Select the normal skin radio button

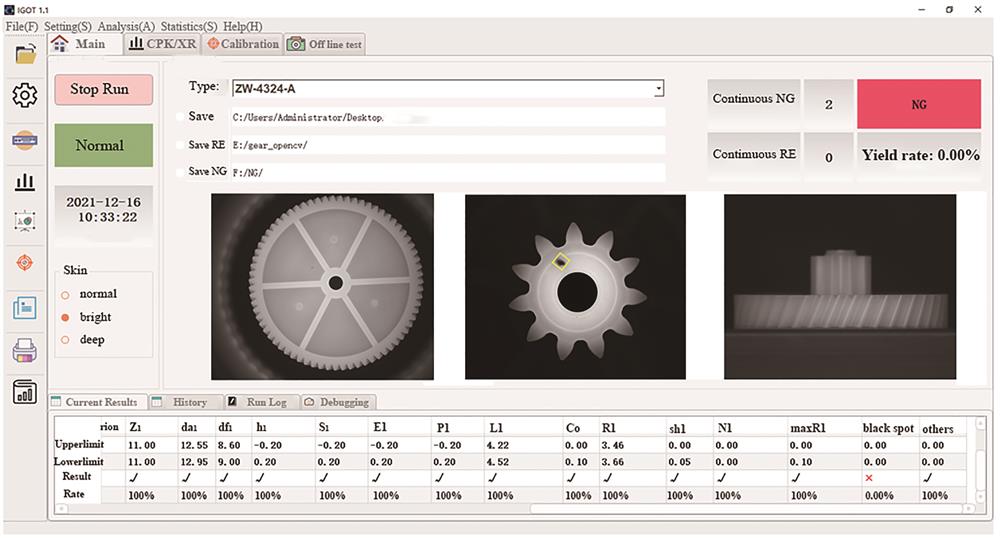pyautogui.click(x=66, y=295)
